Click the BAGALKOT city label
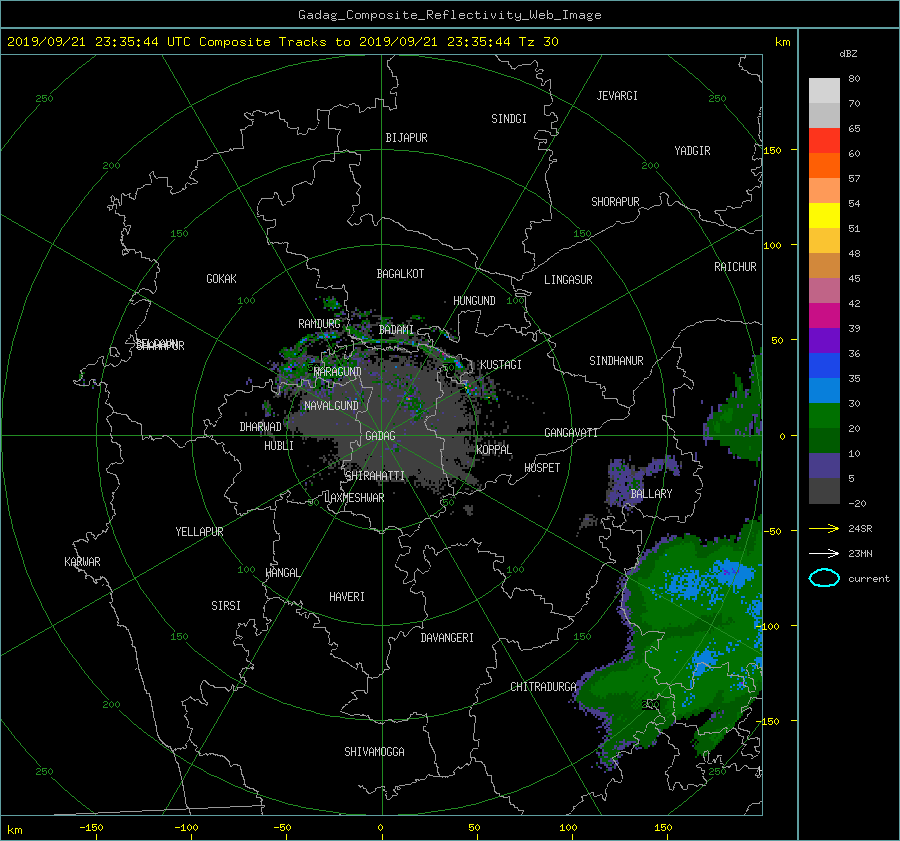 click(400, 274)
